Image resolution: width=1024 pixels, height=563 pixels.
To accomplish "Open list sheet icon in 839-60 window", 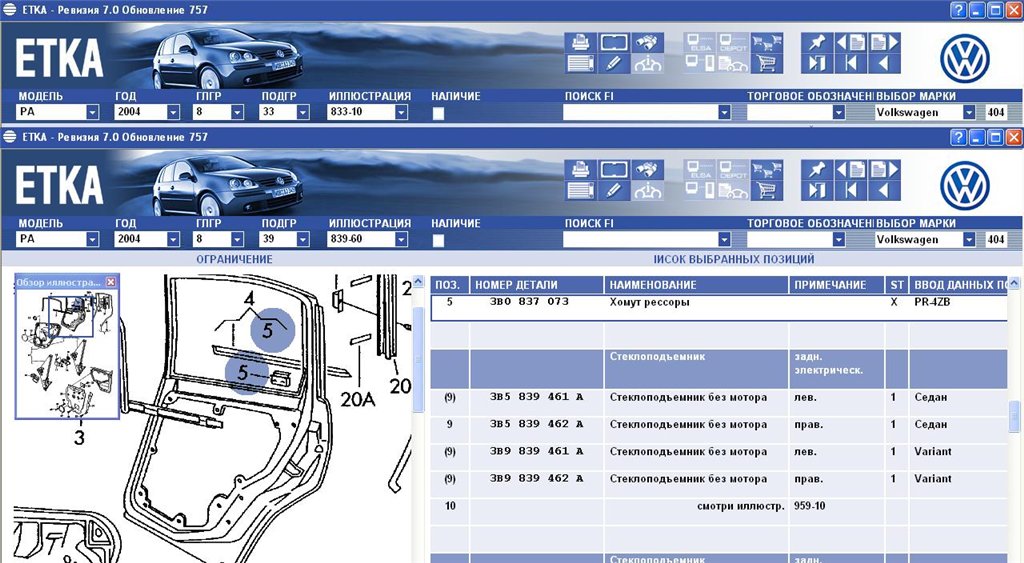I will pyautogui.click(x=580, y=191).
